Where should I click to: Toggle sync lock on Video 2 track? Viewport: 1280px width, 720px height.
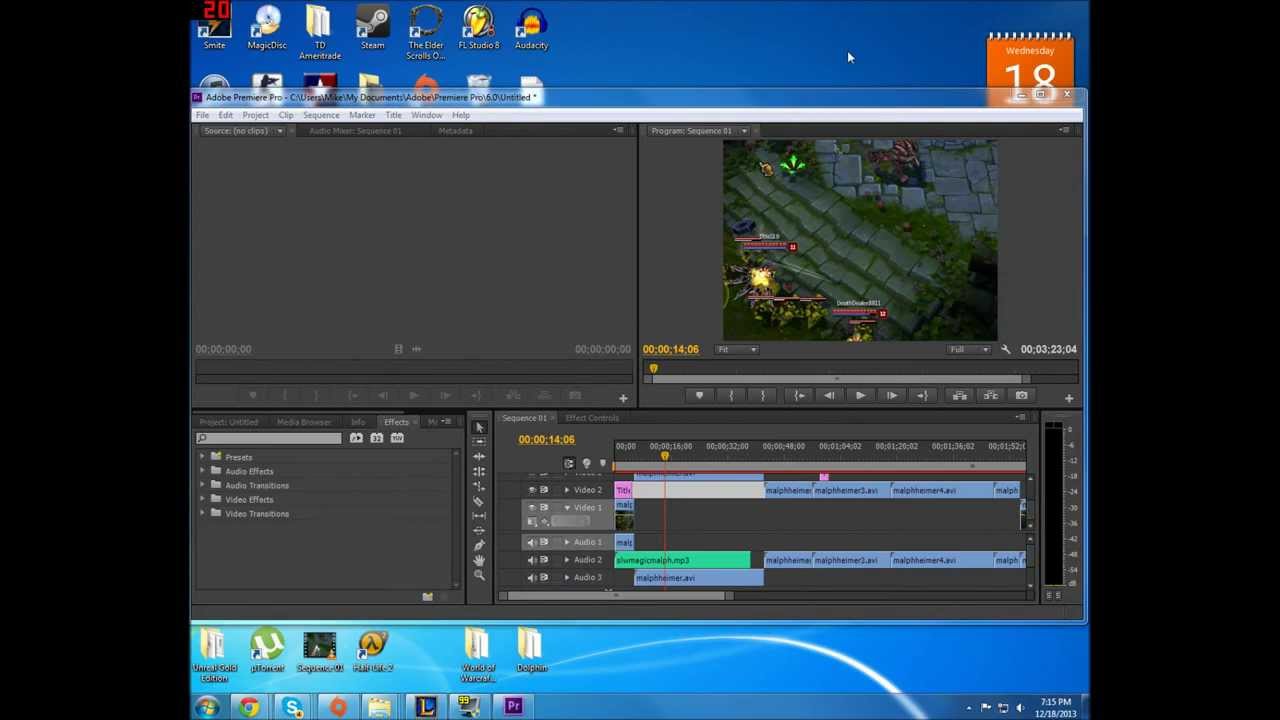(544, 490)
